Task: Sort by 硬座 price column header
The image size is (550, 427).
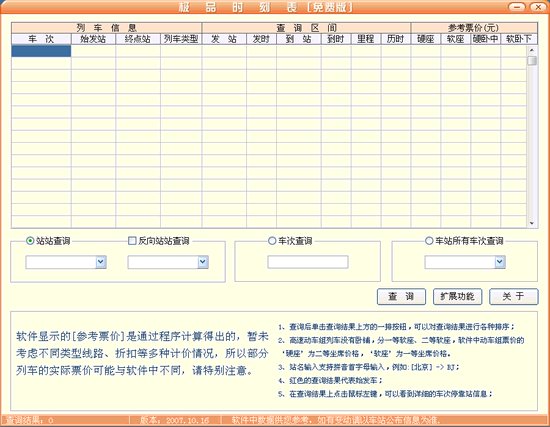Action: click(x=425, y=39)
